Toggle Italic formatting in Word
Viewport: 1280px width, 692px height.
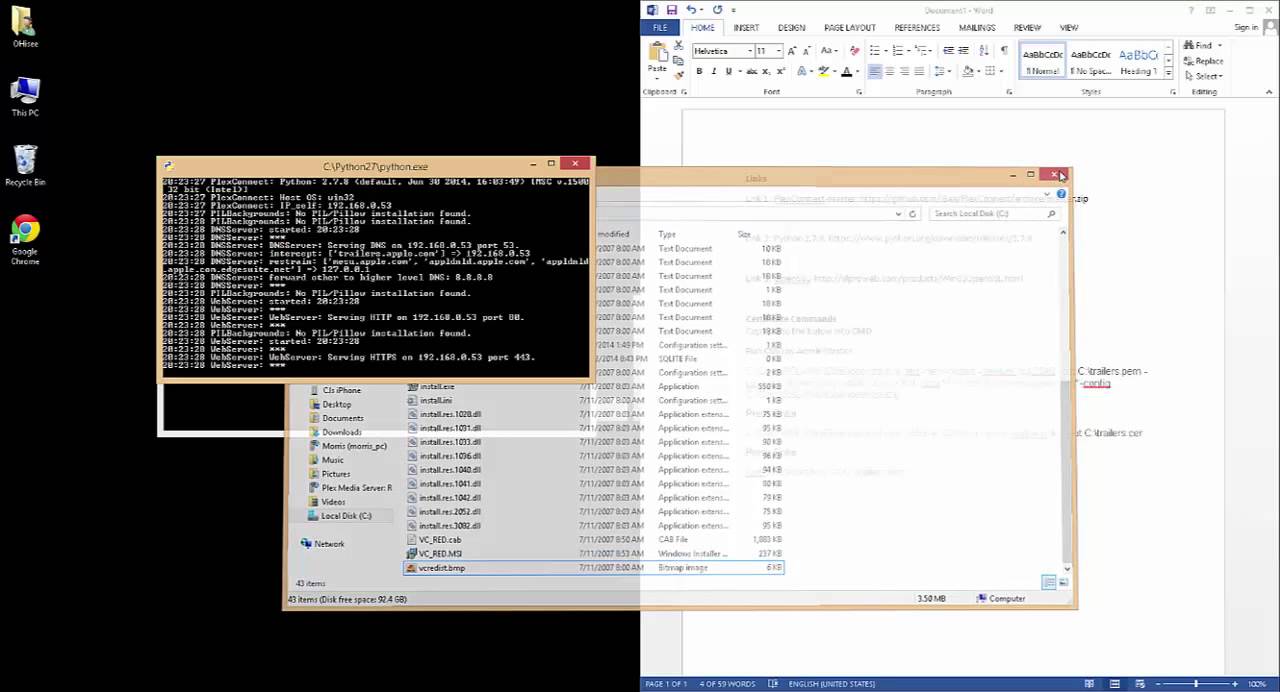pos(713,71)
